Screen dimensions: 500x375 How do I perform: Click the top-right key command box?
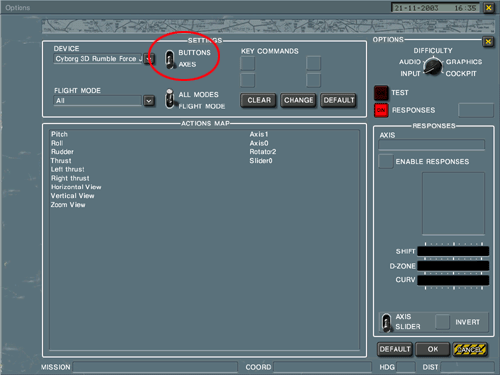(x=313, y=63)
